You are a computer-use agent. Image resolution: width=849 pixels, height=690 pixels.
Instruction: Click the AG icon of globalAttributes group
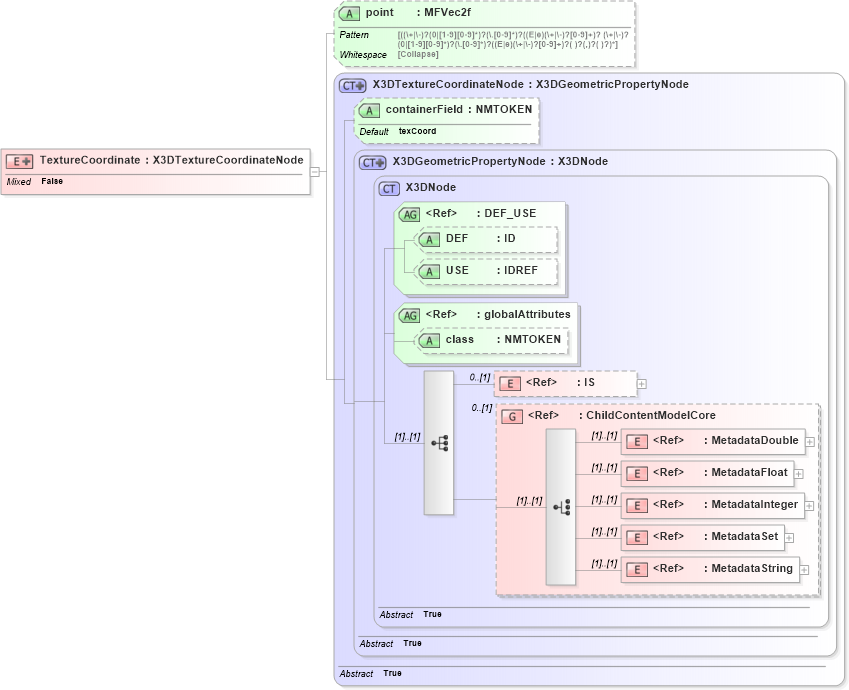tap(410, 315)
